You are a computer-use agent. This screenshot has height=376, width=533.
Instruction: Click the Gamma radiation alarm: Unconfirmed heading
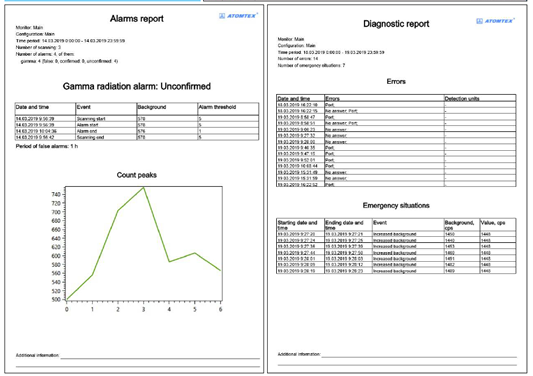point(137,86)
